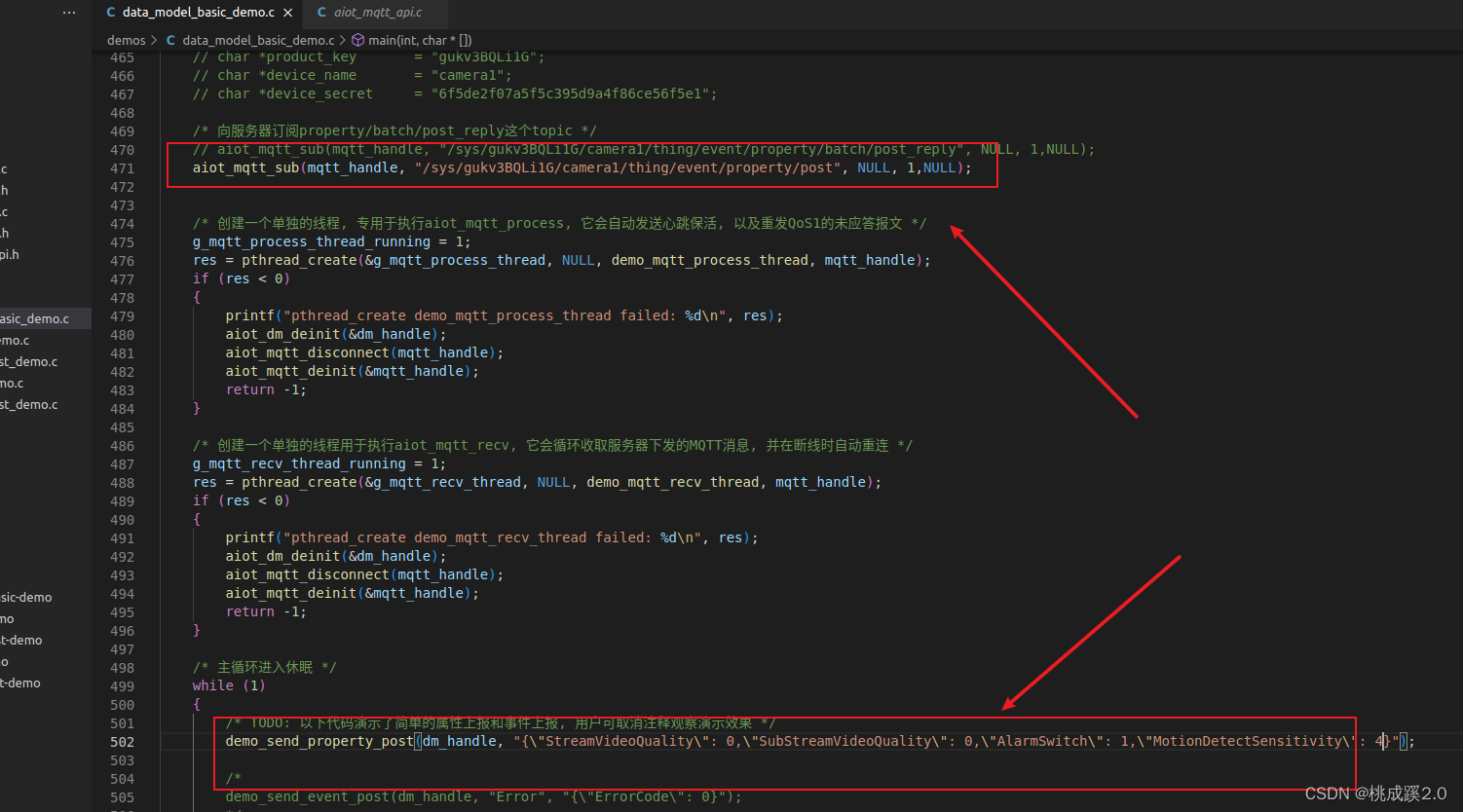
Task: Select the demos folder breadcrumb
Action: [126, 40]
